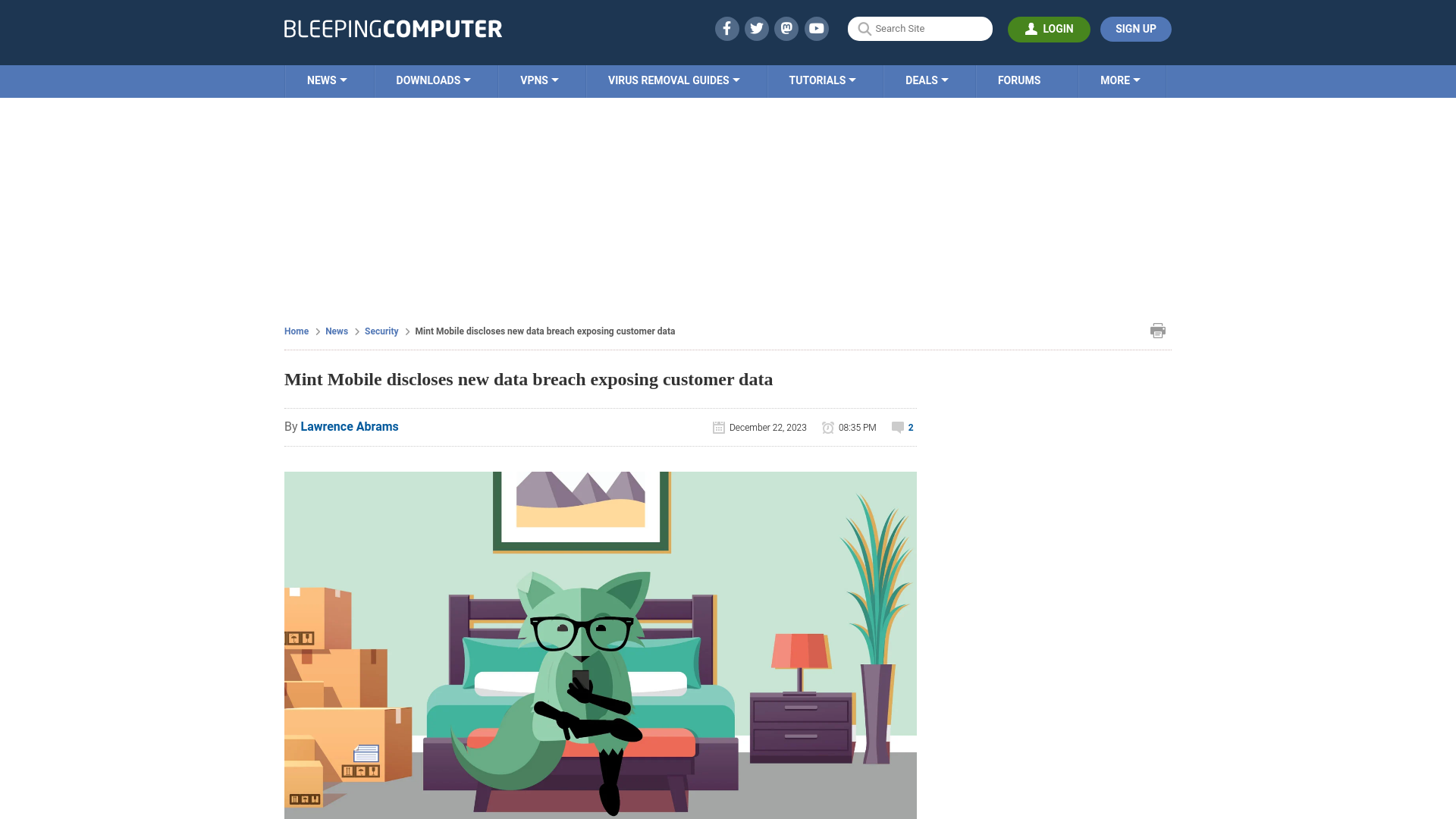The image size is (1456, 819).
Task: Select the FORUMS menu item
Action: click(x=1019, y=80)
